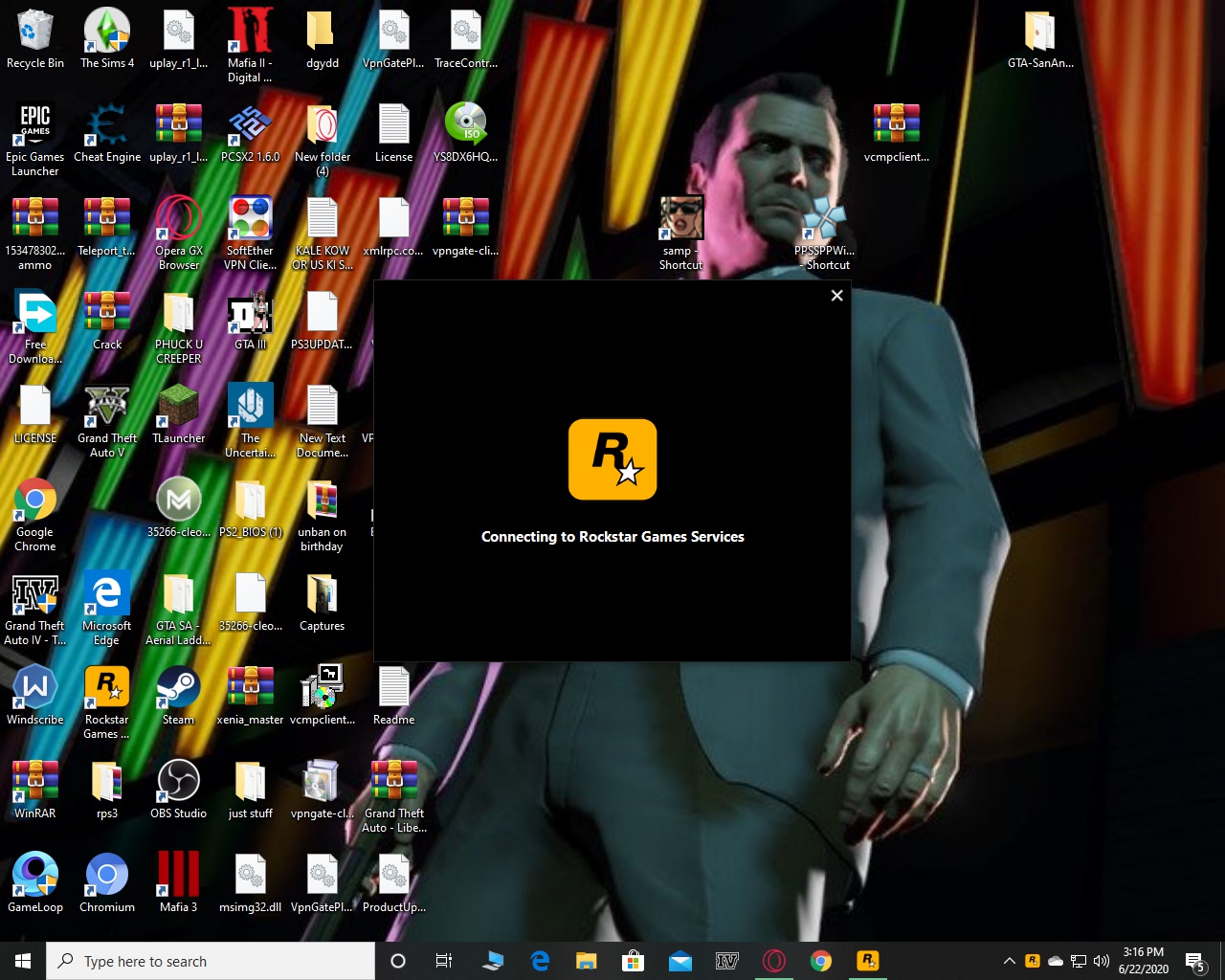Open the PS2_BIOS (1) folder
The height and width of the screenshot is (980, 1225).
[250, 508]
